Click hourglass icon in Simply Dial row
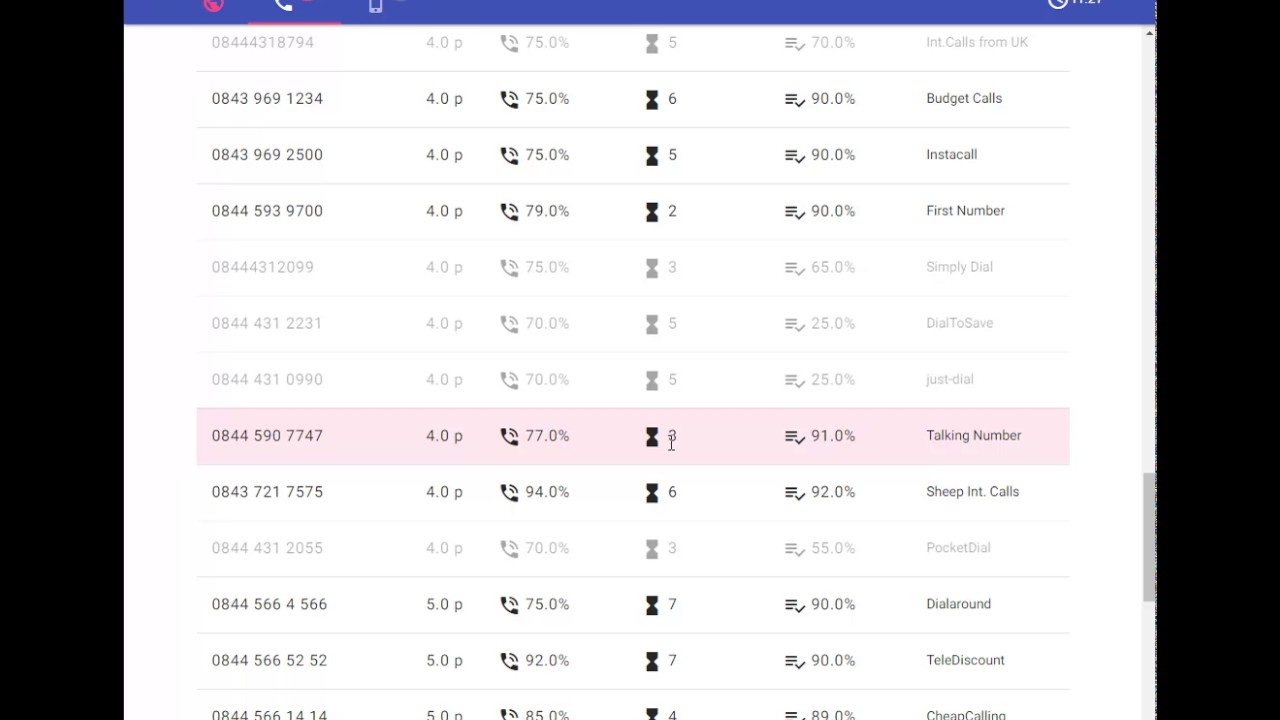 pos(652,268)
